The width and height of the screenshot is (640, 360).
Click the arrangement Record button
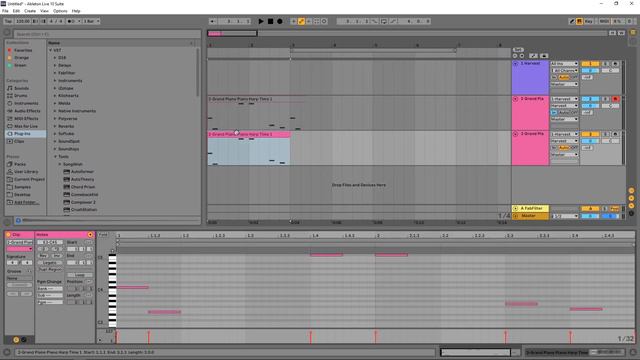[280, 21]
